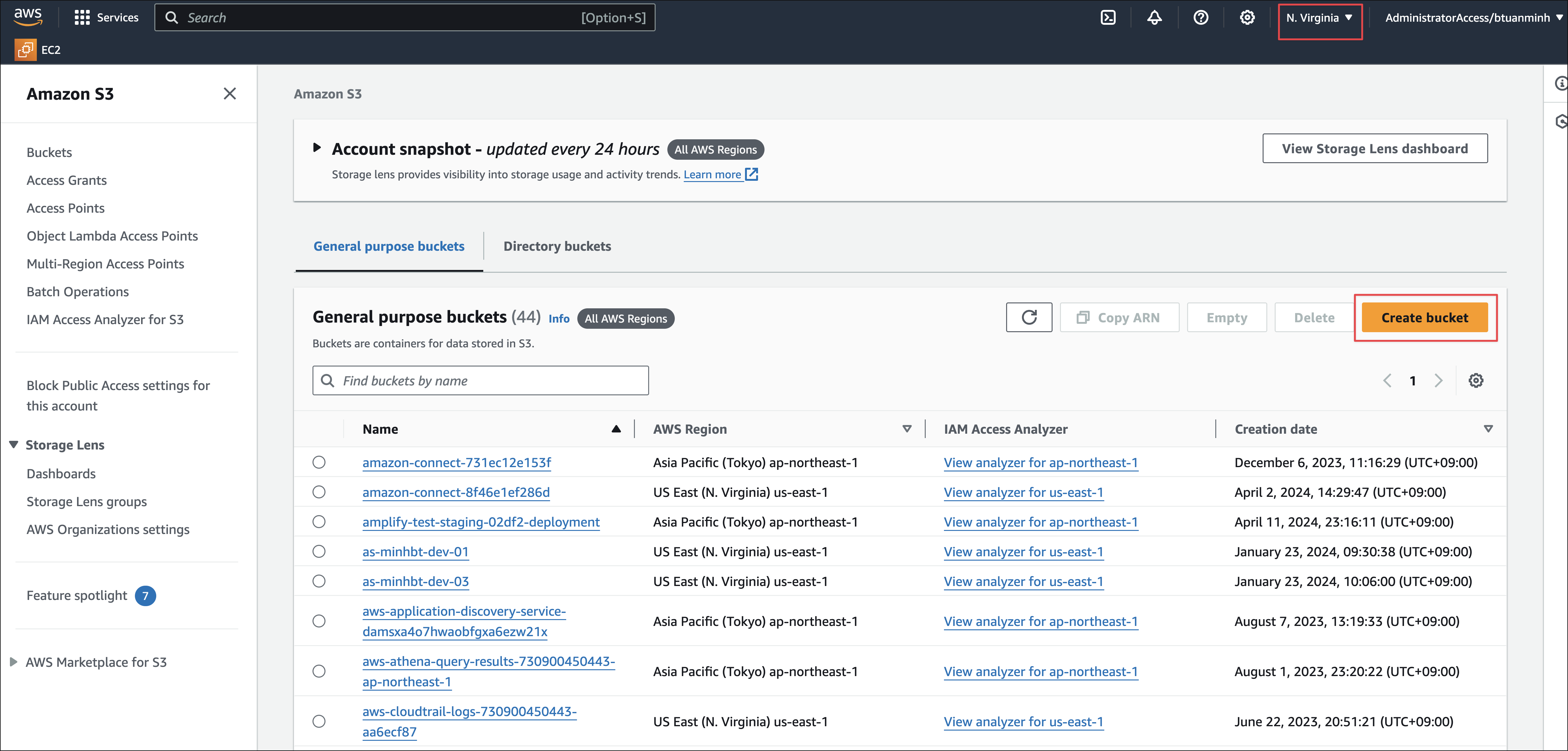Viewport: 1568px width, 751px height.
Task: Select radio for as-minhbt-dev-01 bucket
Action: (x=319, y=551)
